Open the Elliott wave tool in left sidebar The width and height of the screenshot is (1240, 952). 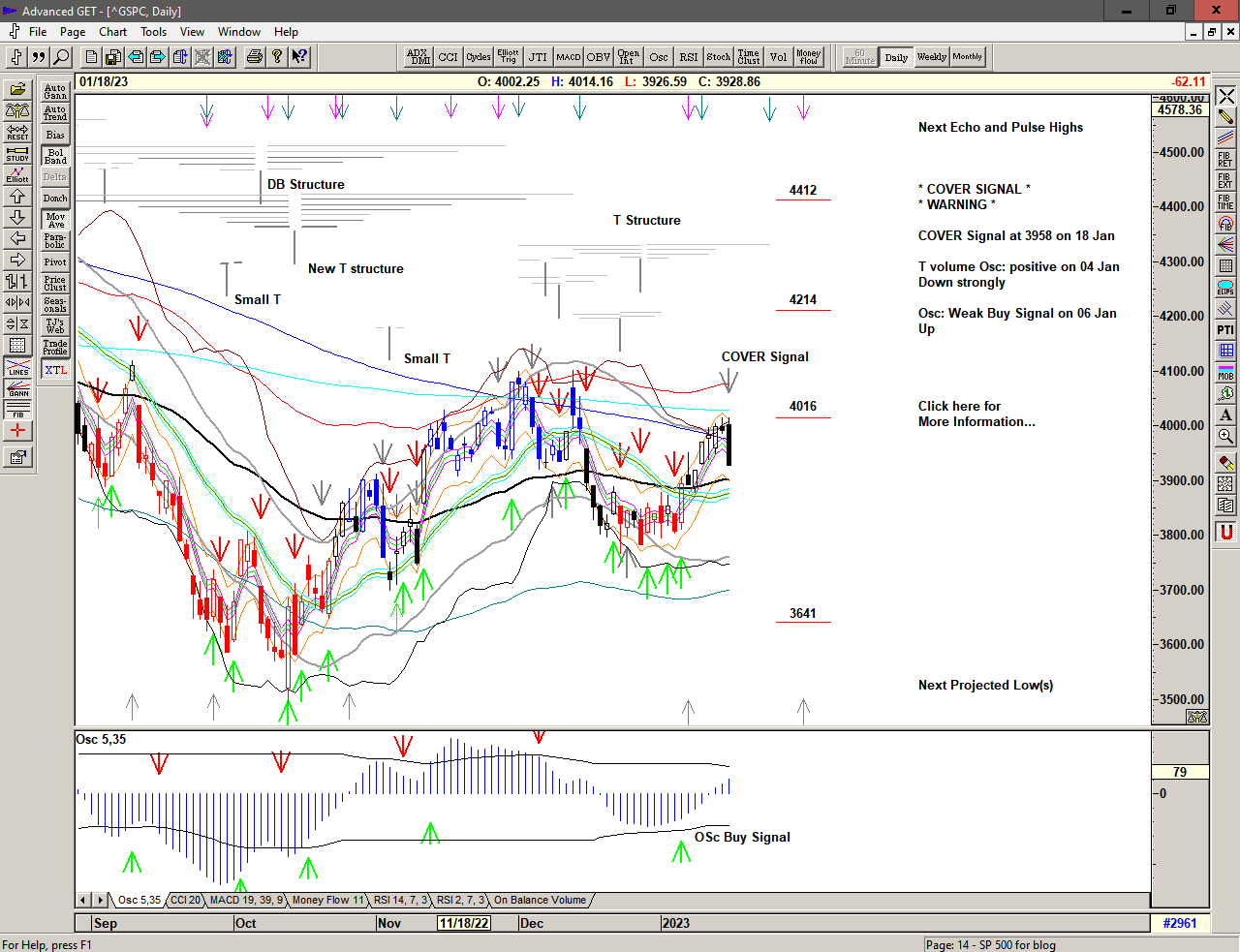17,174
